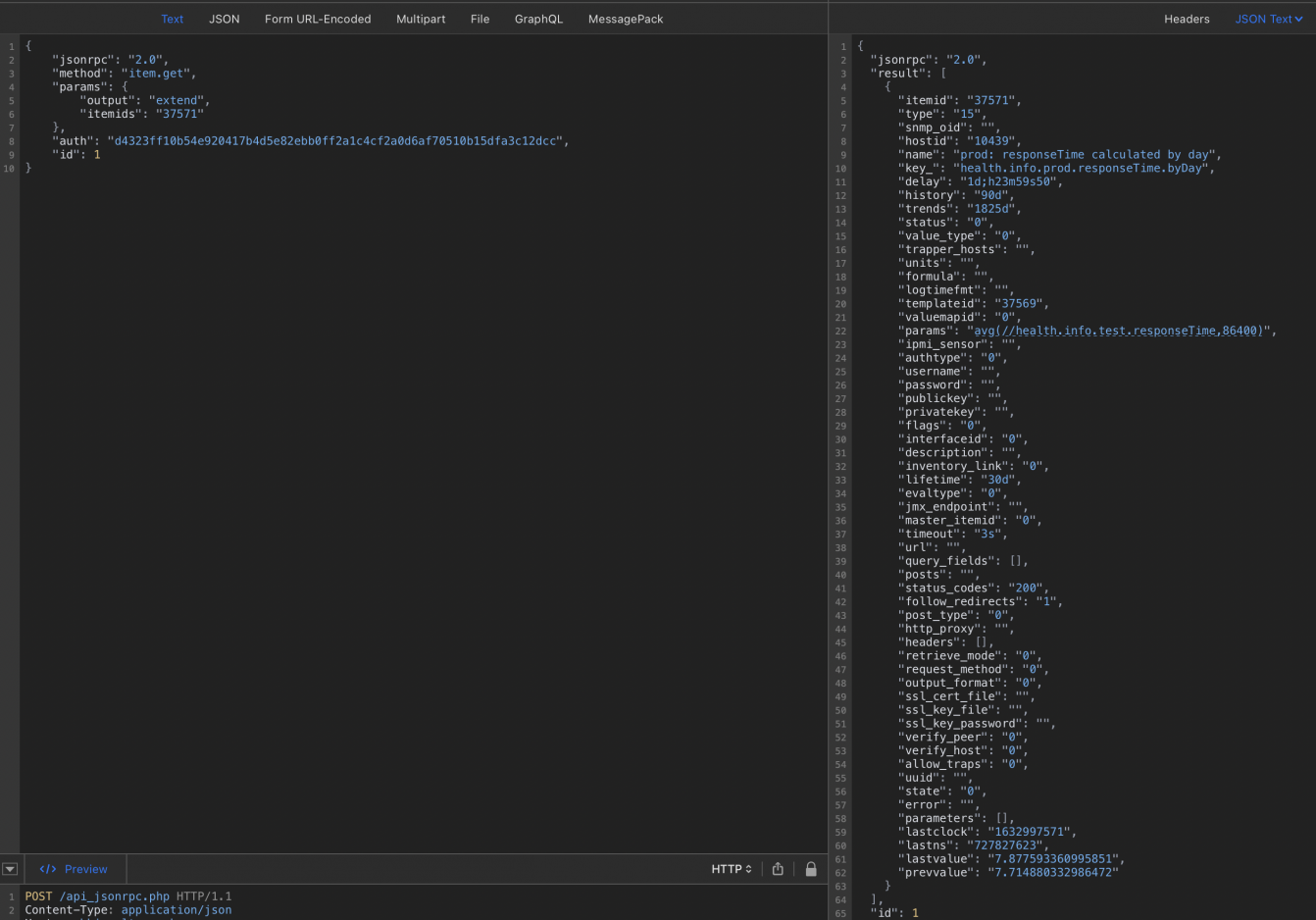This screenshot has width=1316, height=920.
Task: Switch to the GraphQL body tab
Action: [538, 19]
